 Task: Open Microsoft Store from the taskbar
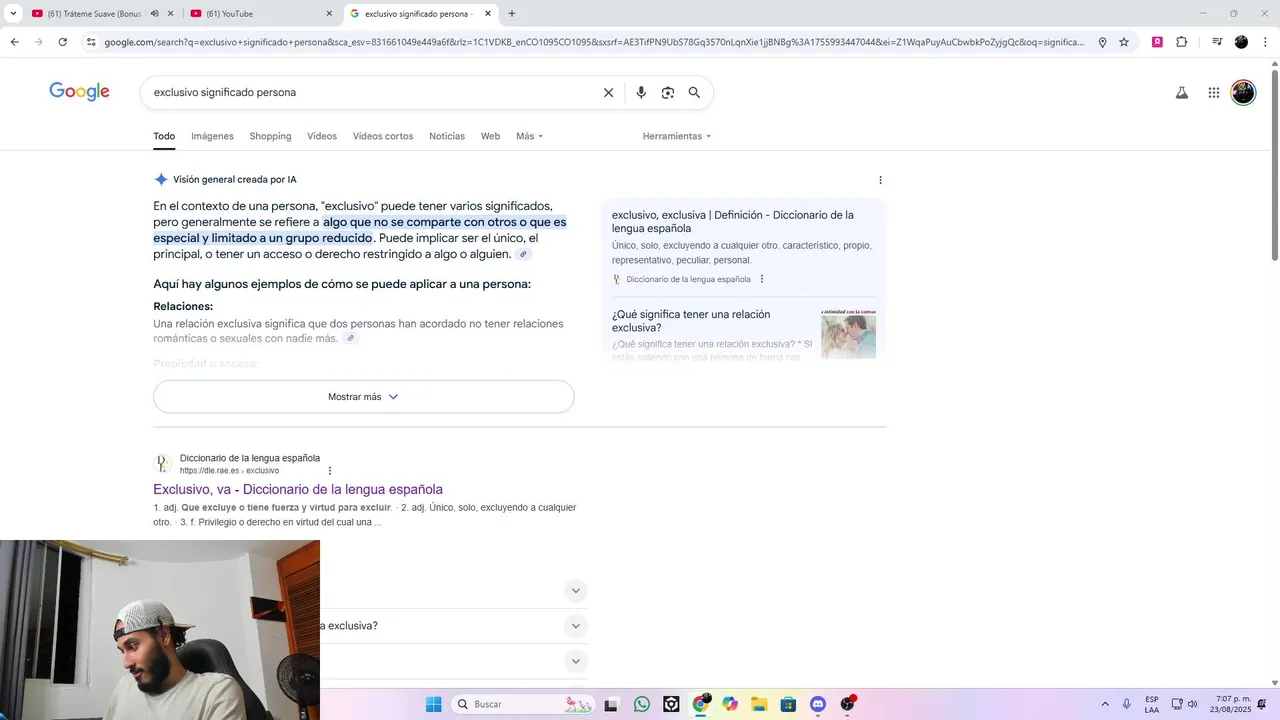788,704
